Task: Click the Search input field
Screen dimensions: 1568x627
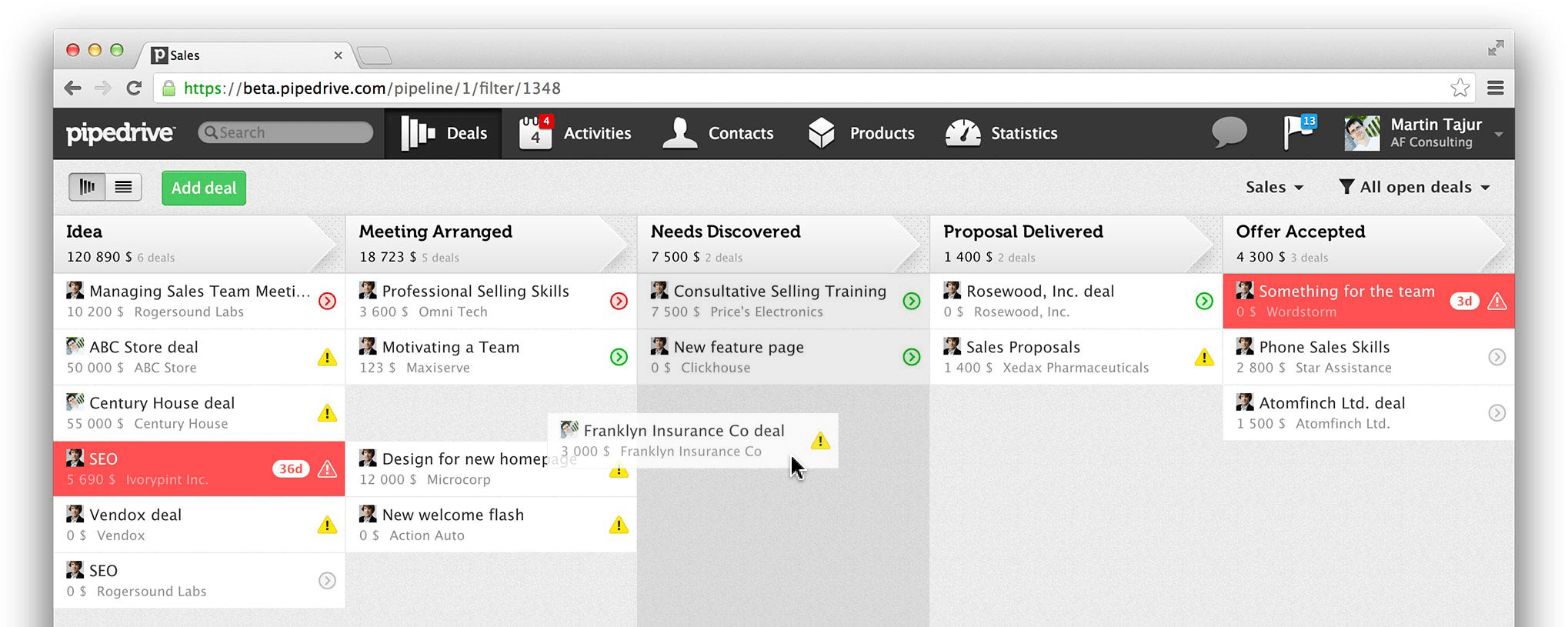Action: pos(285,132)
